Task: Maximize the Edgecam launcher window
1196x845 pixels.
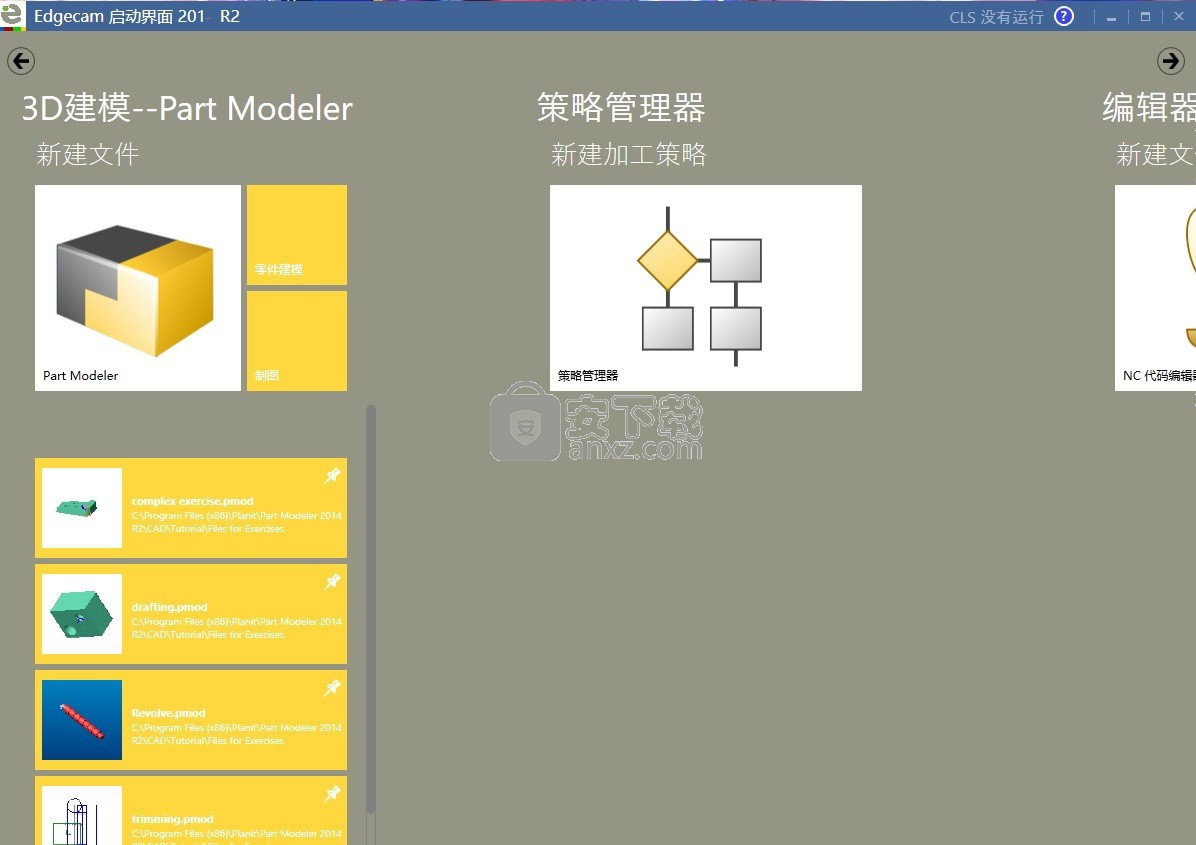Action: 1145,17
